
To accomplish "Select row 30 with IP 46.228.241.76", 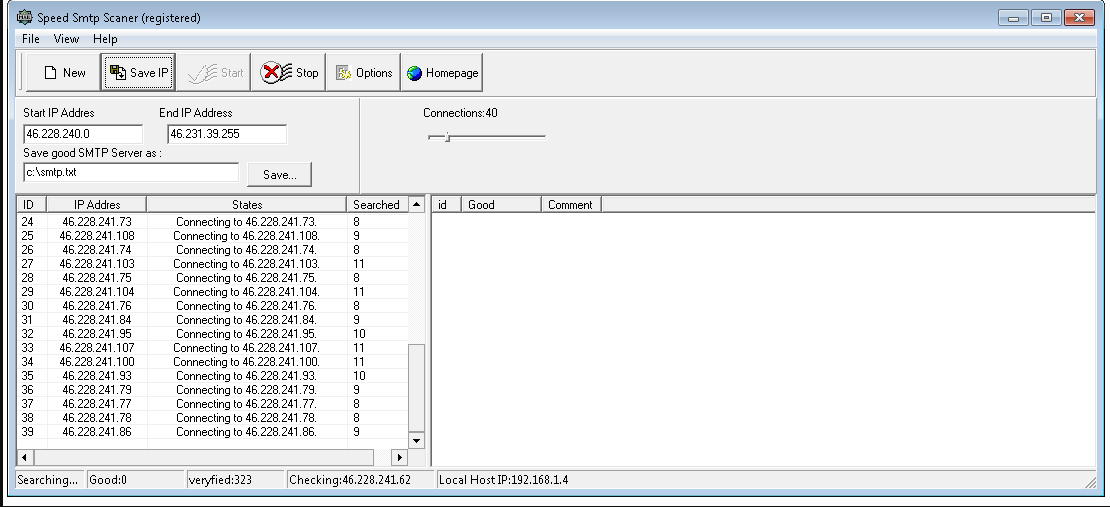I will point(213,306).
